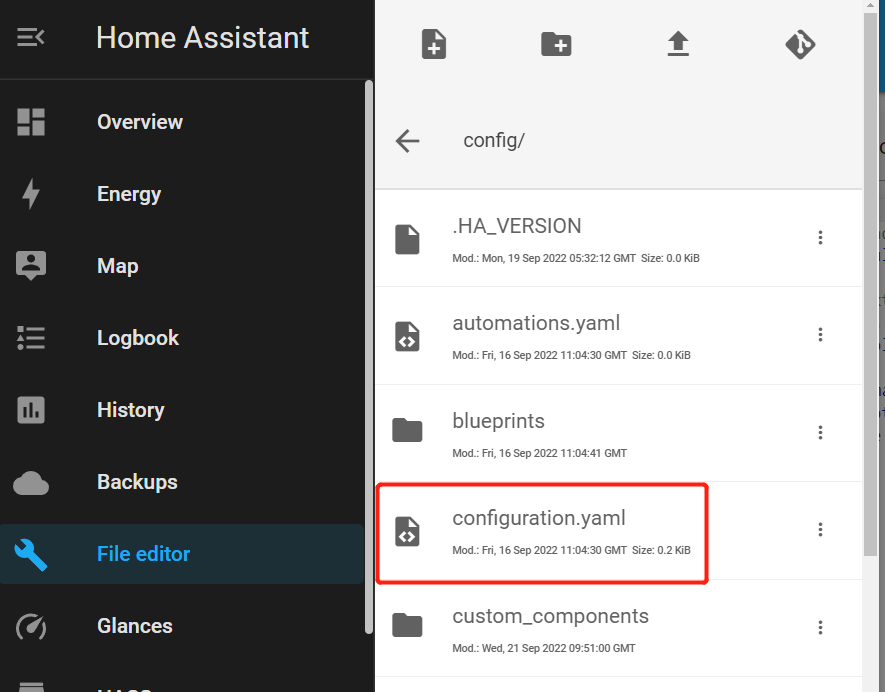The image size is (885, 692).
Task: Click the Logbook list icon
Action: pyautogui.click(x=31, y=338)
